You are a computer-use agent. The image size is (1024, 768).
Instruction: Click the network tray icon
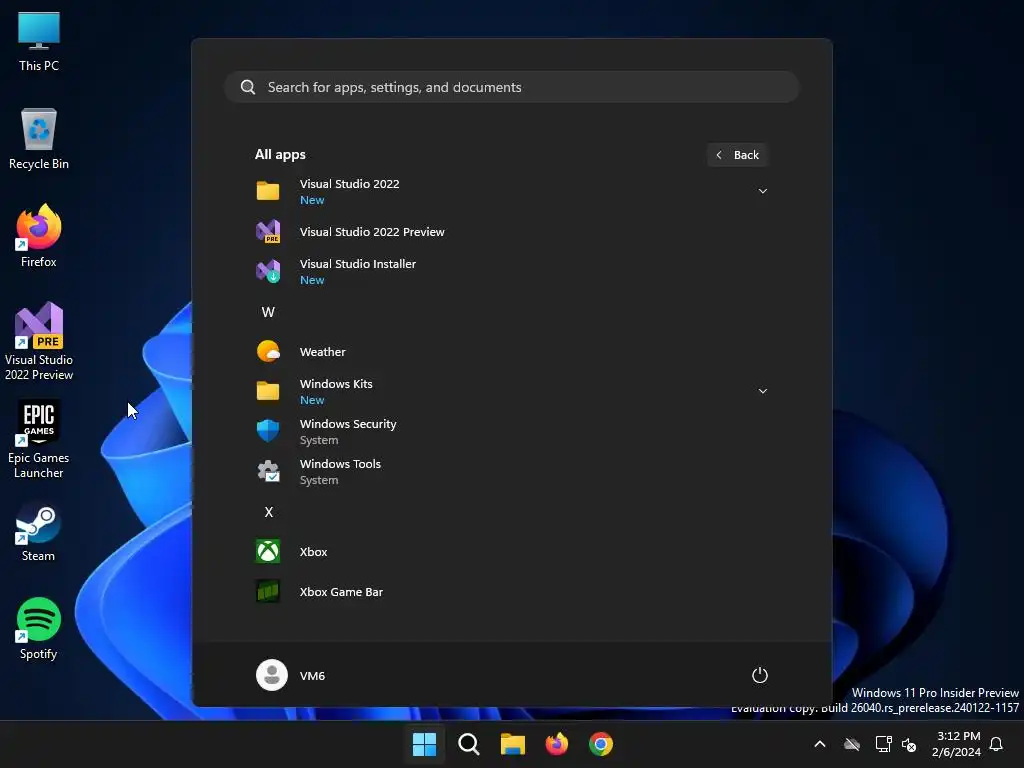click(x=883, y=744)
